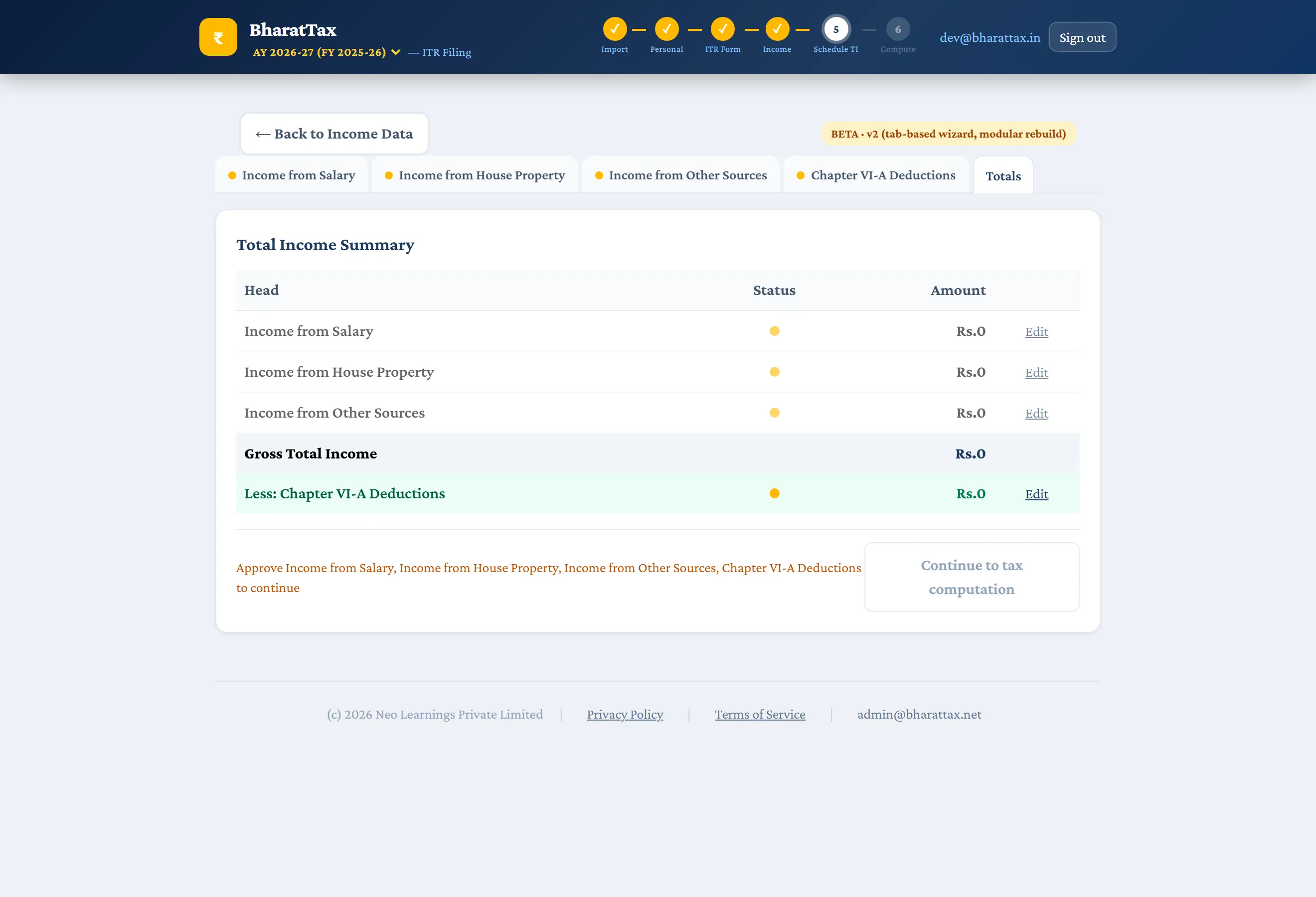This screenshot has width=1316, height=897.
Task: Open the Privacy Policy link
Action: [x=625, y=714]
